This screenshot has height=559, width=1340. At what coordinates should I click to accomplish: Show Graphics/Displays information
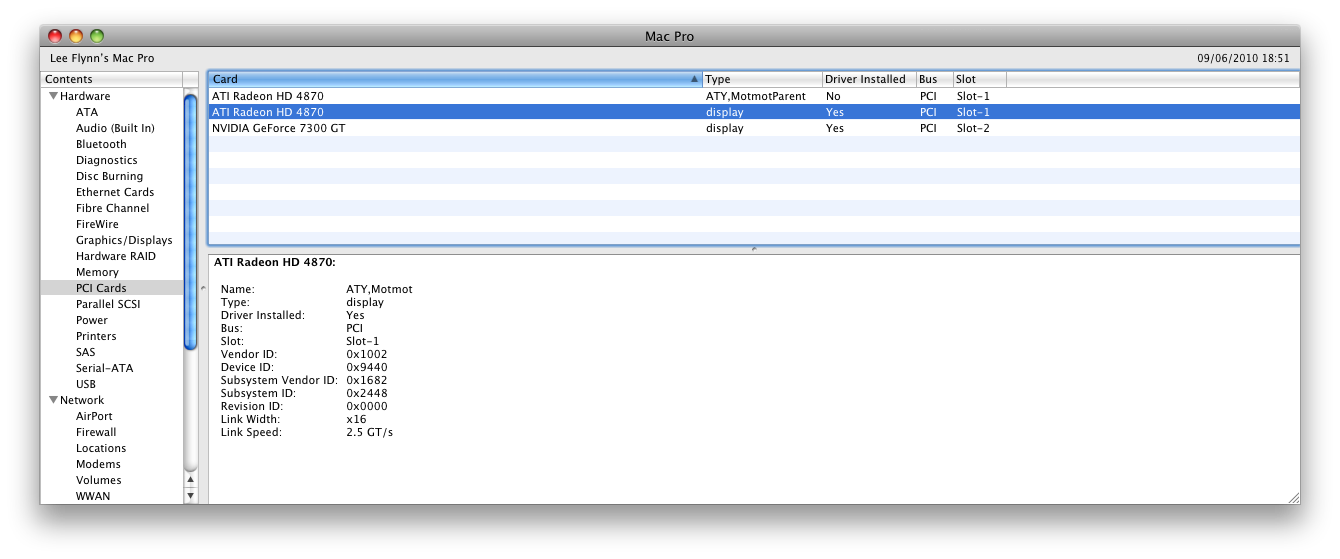pyautogui.click(x=124, y=240)
